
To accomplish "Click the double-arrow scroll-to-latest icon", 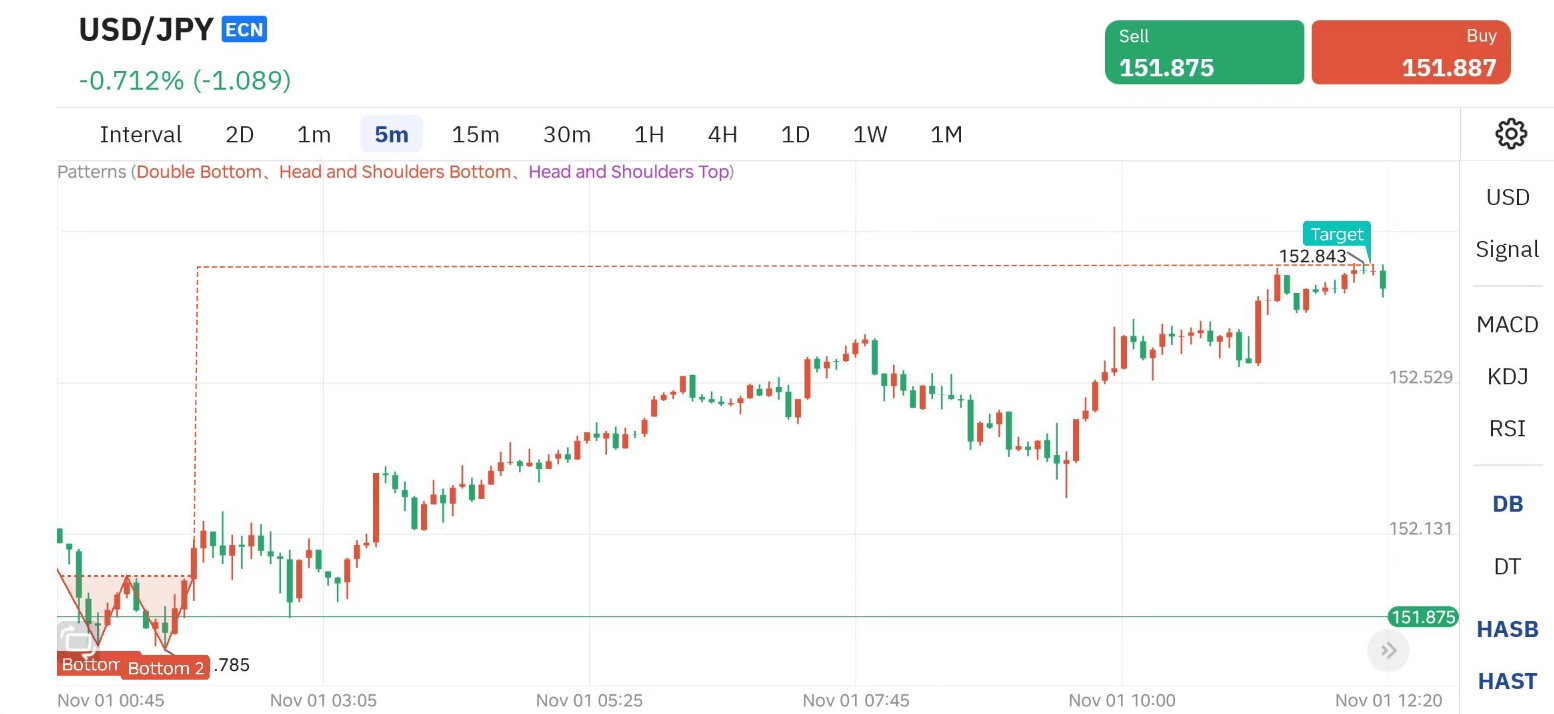I will [1388, 651].
